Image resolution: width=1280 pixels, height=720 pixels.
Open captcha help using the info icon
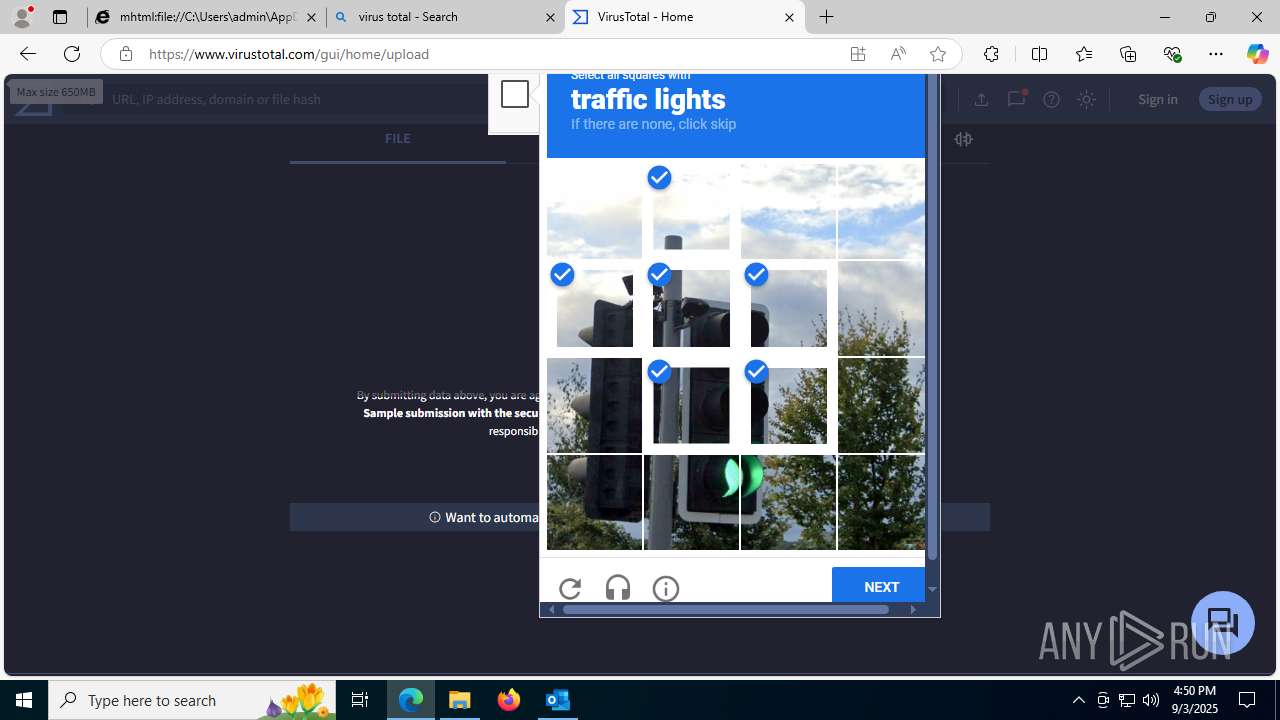click(666, 589)
